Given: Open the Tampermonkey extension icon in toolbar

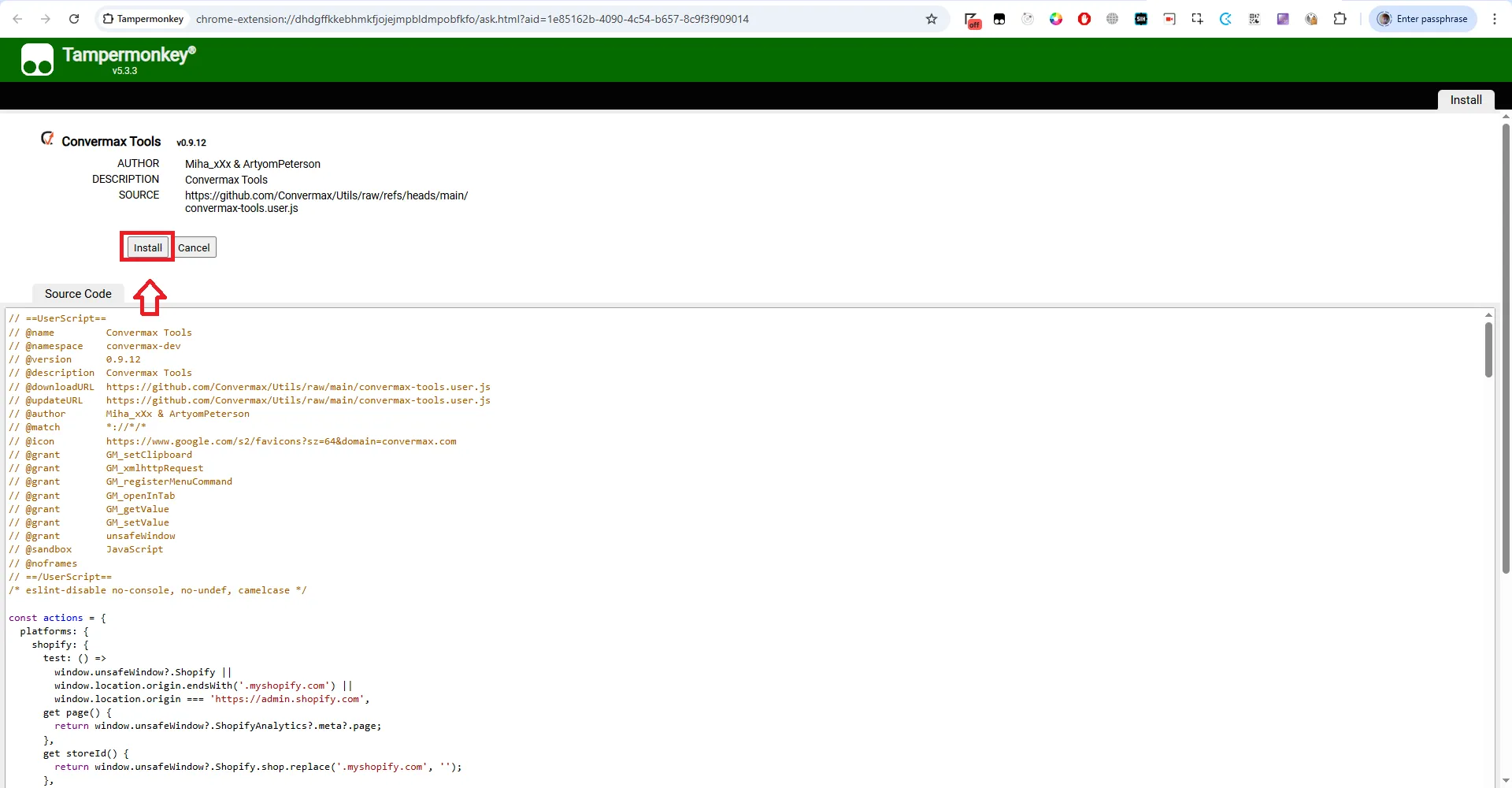Looking at the screenshot, I should tap(999, 19).
